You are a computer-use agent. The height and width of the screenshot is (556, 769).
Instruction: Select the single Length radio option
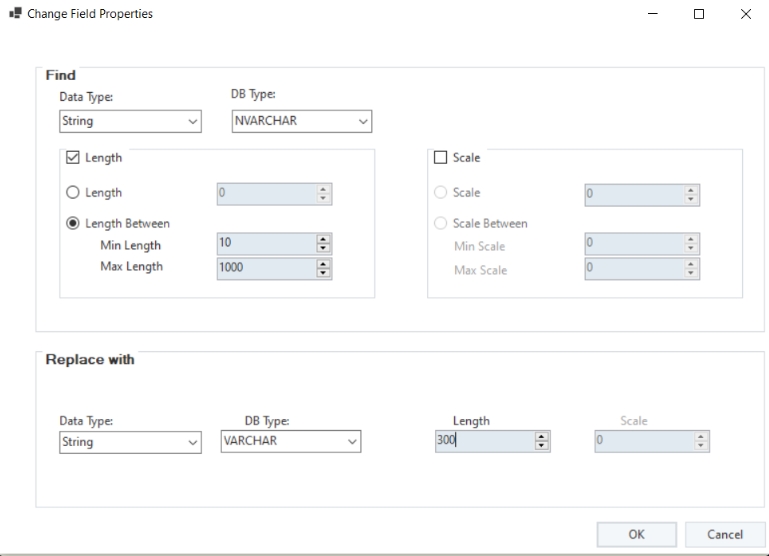73,193
